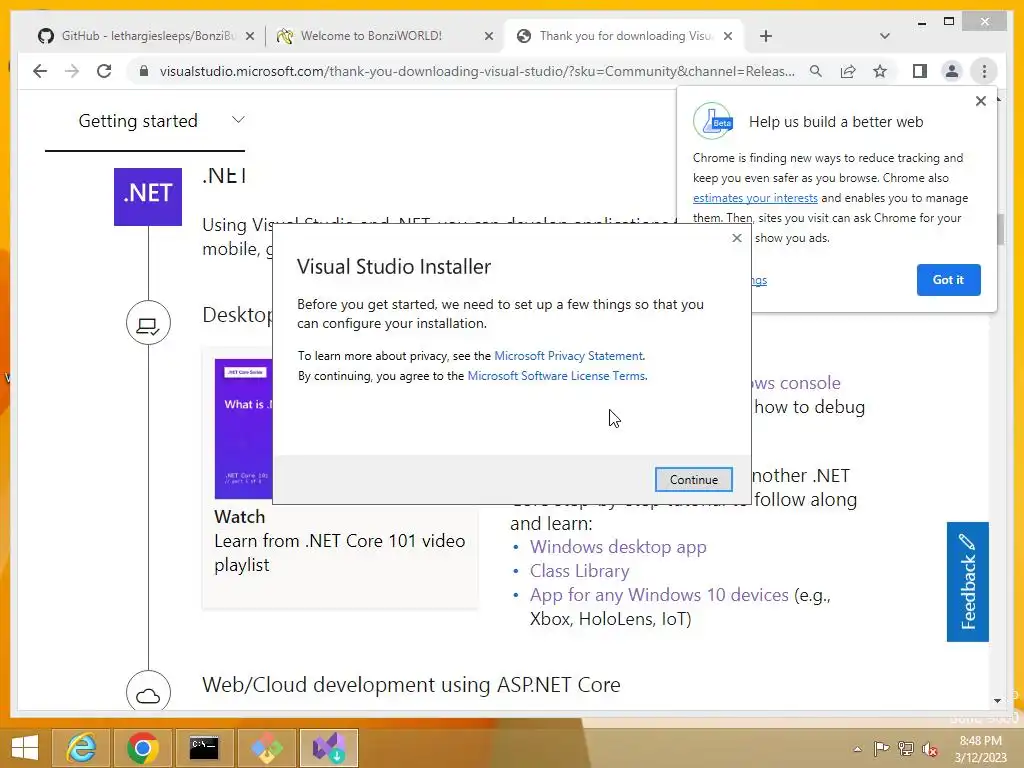Open the colorful diamond app in taskbar
The width and height of the screenshot is (1024, 768).
266,747
